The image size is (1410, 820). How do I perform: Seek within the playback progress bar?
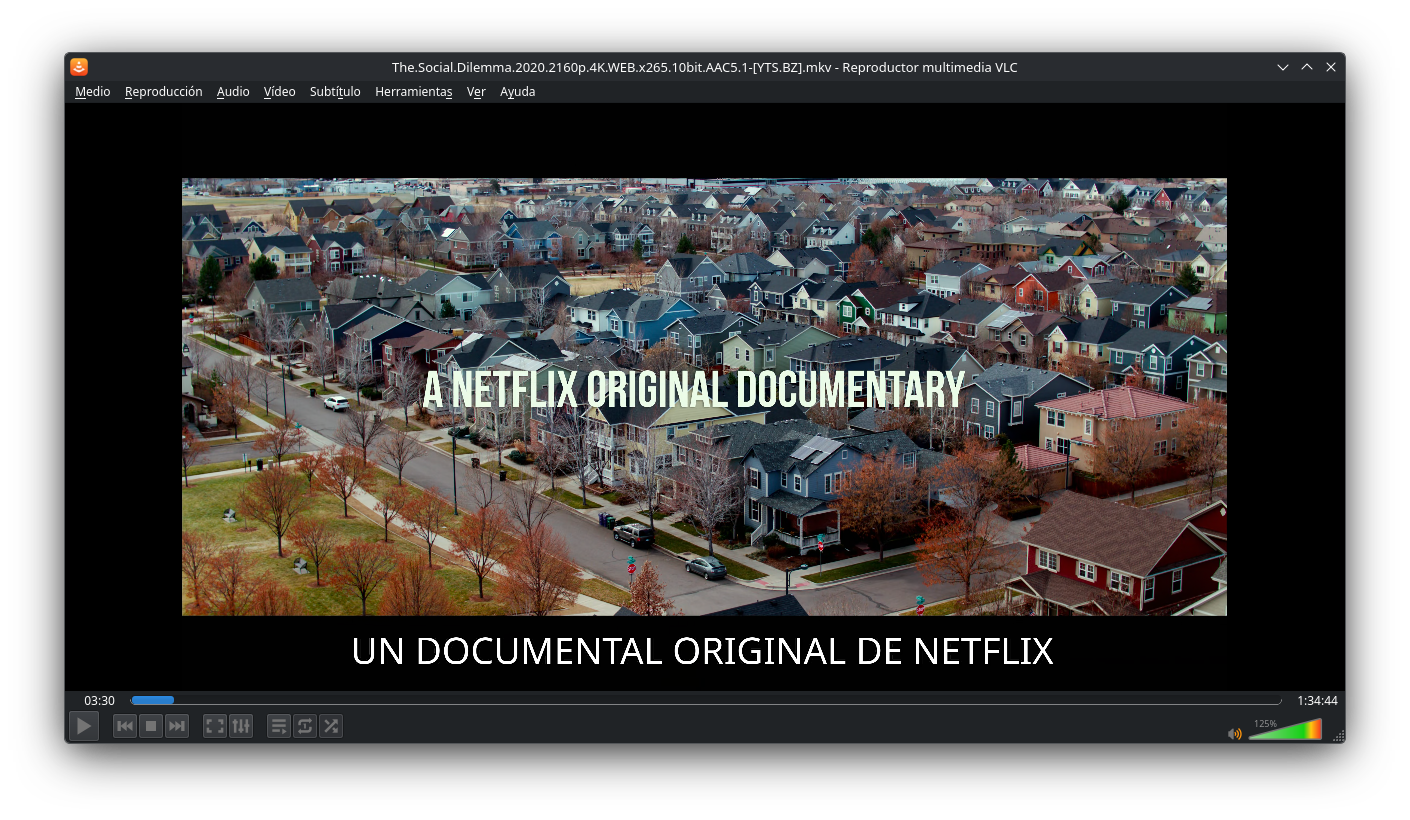click(x=706, y=700)
